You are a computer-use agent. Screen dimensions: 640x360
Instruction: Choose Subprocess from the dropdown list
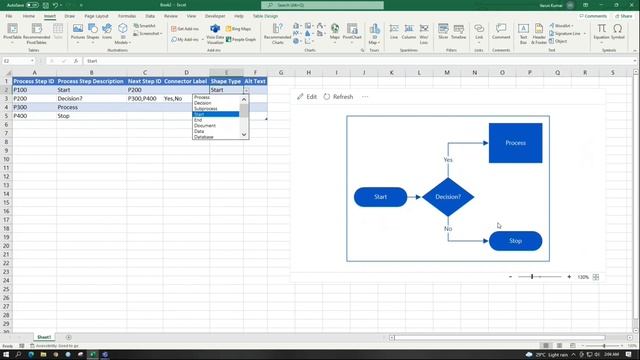pos(216,109)
